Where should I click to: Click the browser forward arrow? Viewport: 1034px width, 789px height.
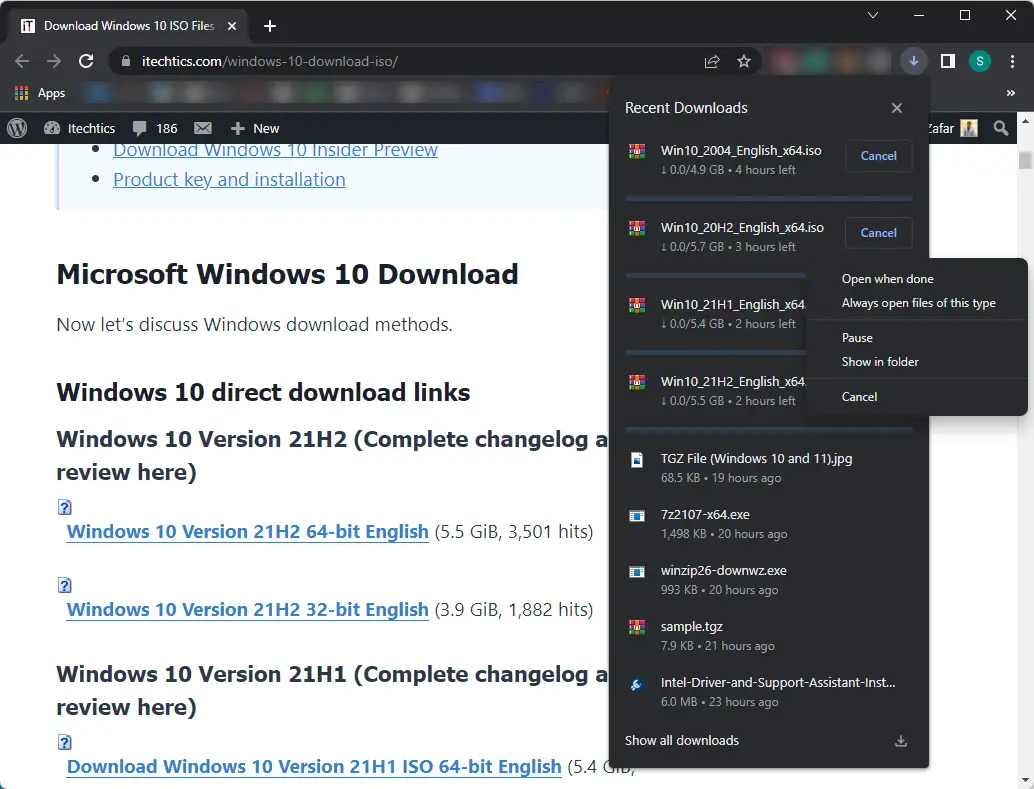tap(54, 61)
